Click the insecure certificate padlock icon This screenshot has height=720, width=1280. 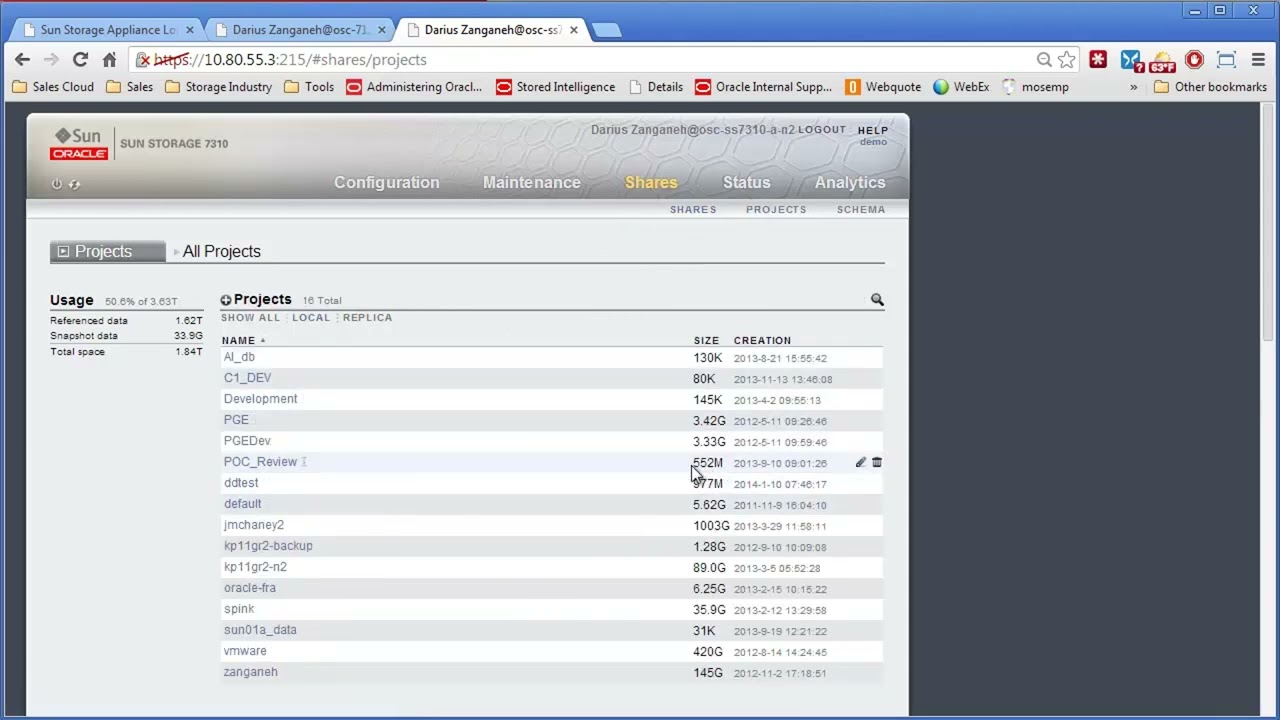[x=143, y=60]
